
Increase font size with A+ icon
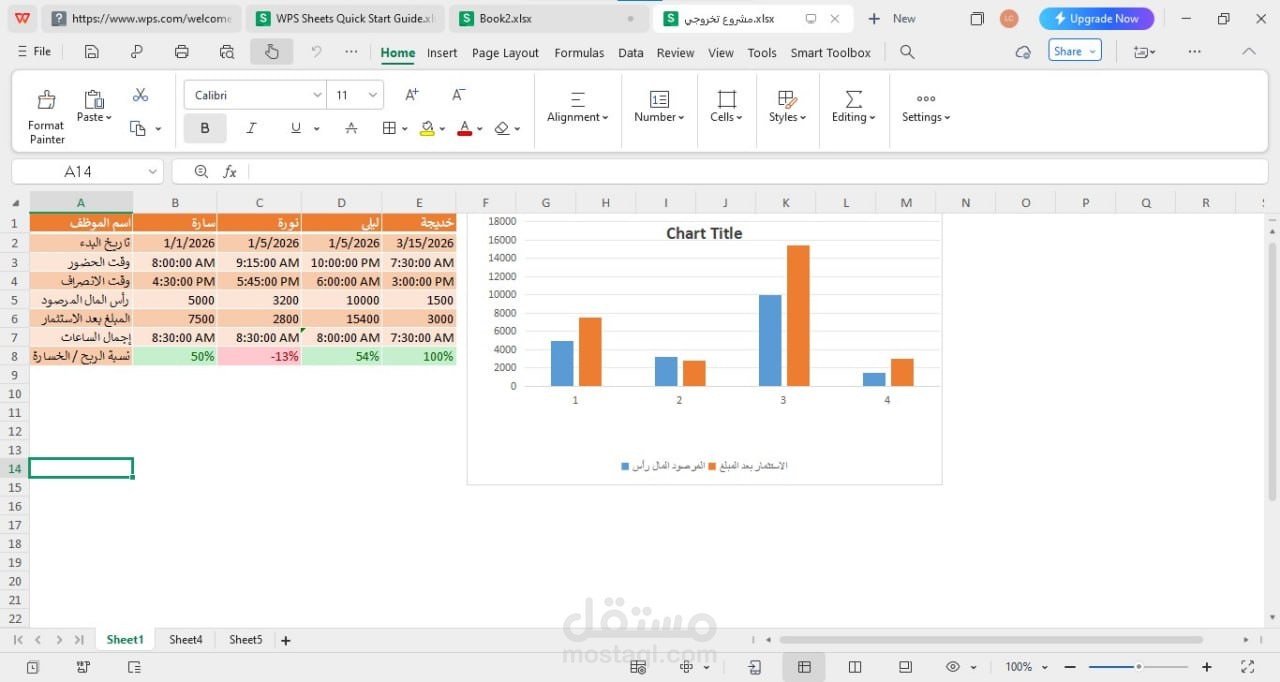click(411, 95)
